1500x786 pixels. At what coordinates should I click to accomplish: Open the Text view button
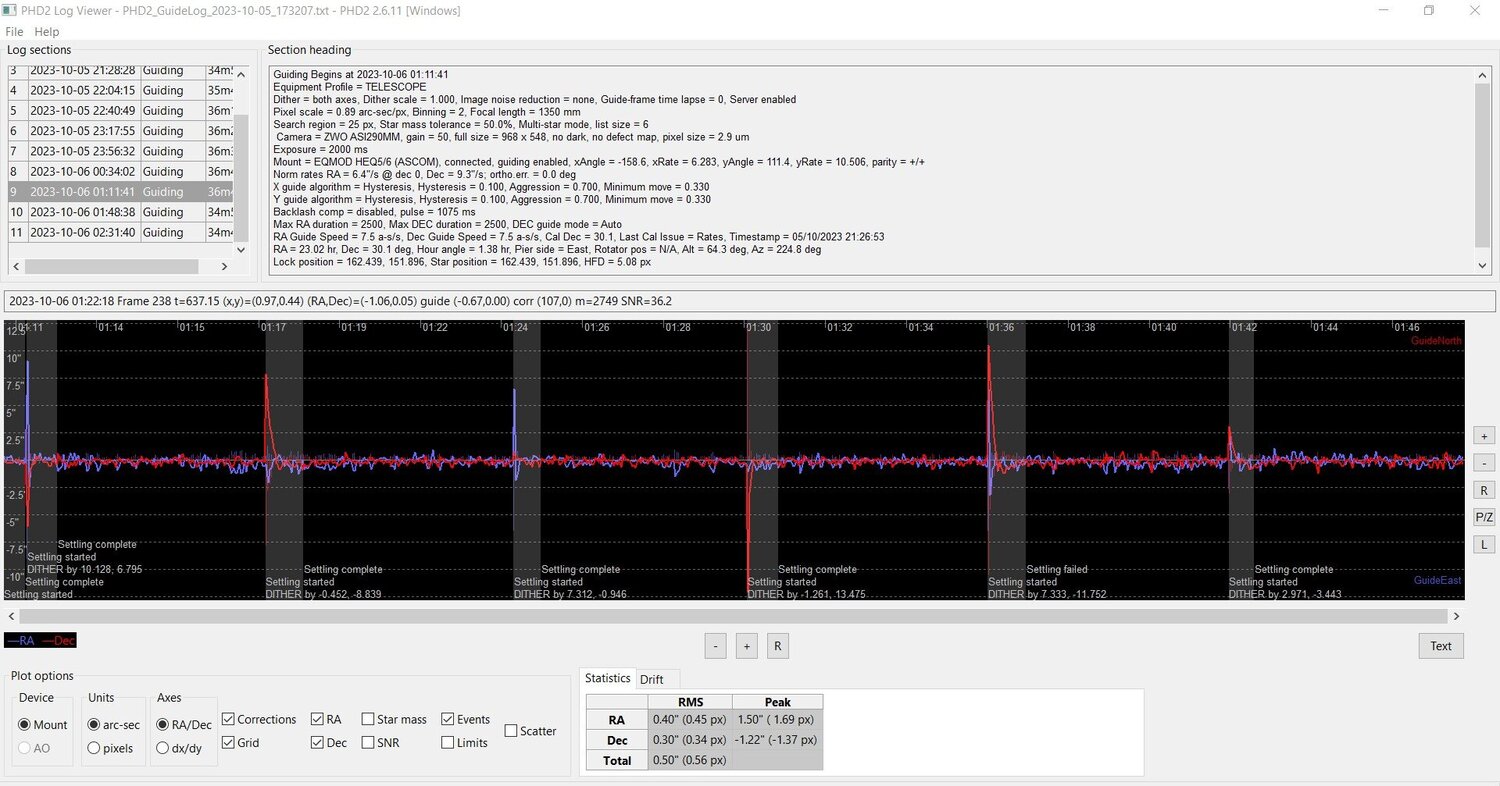[1441, 646]
